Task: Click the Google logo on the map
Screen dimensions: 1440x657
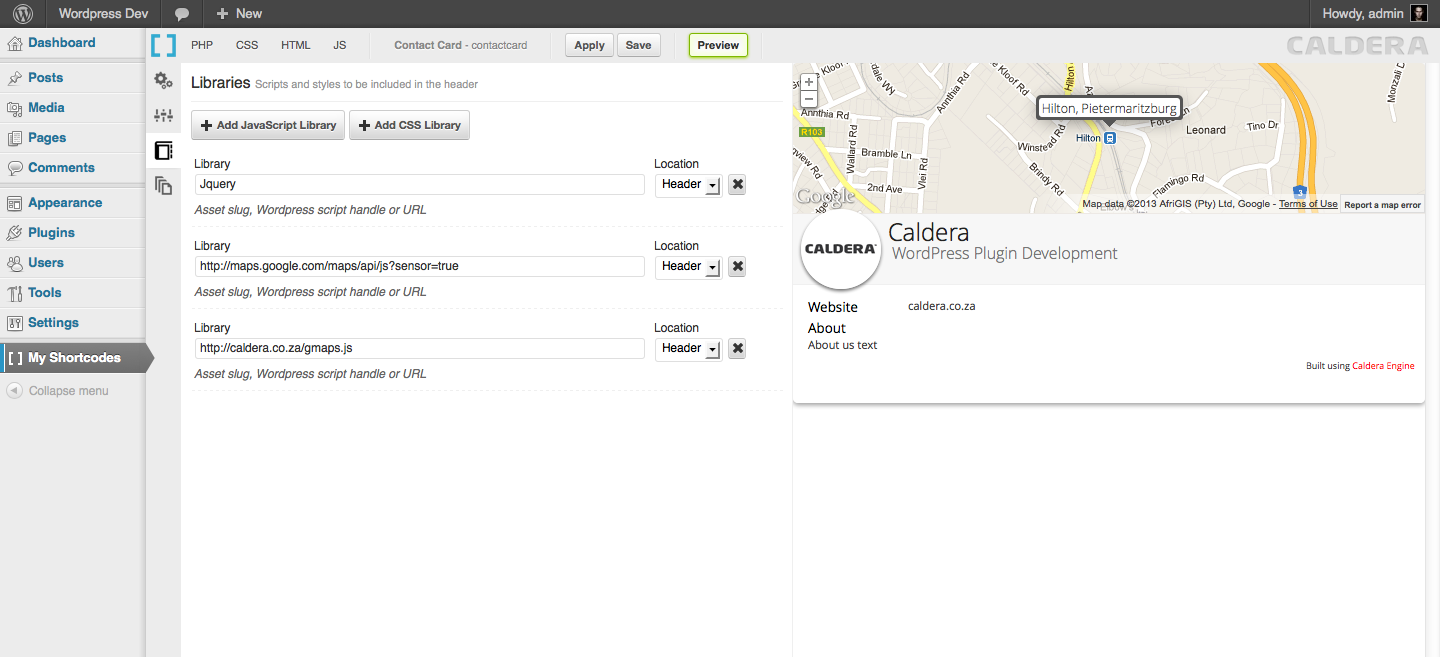Action: click(x=825, y=197)
